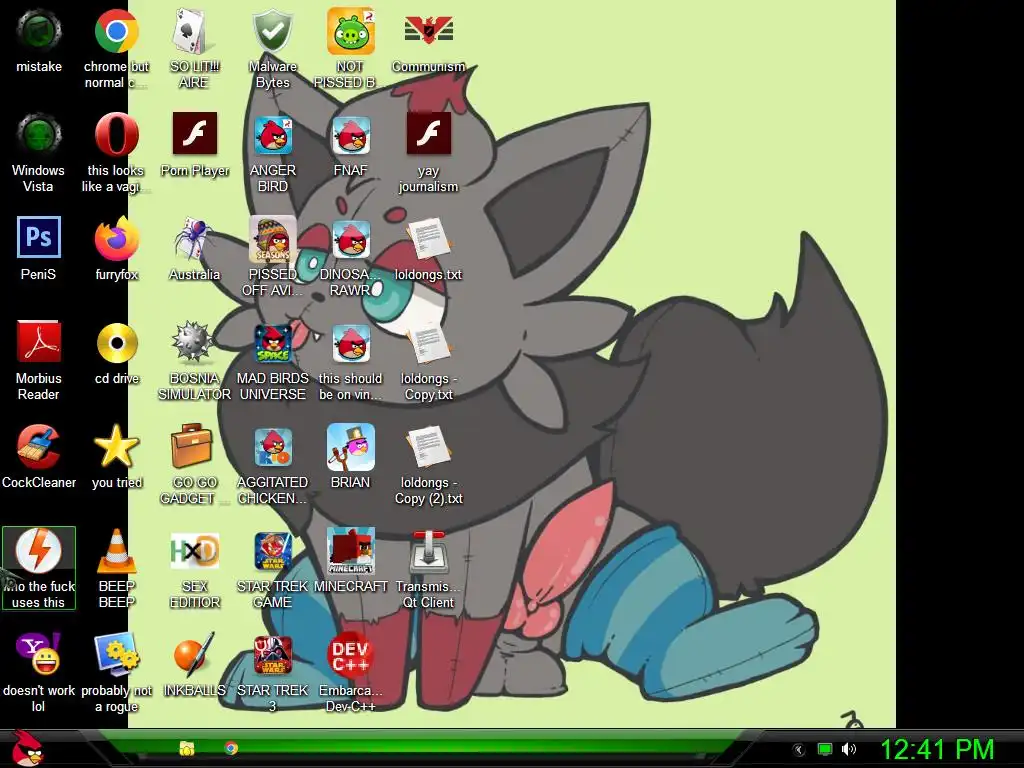Screen dimensions: 1024x768
Task: Open Flash icon labeled 'yay journalism'
Action: (428, 134)
